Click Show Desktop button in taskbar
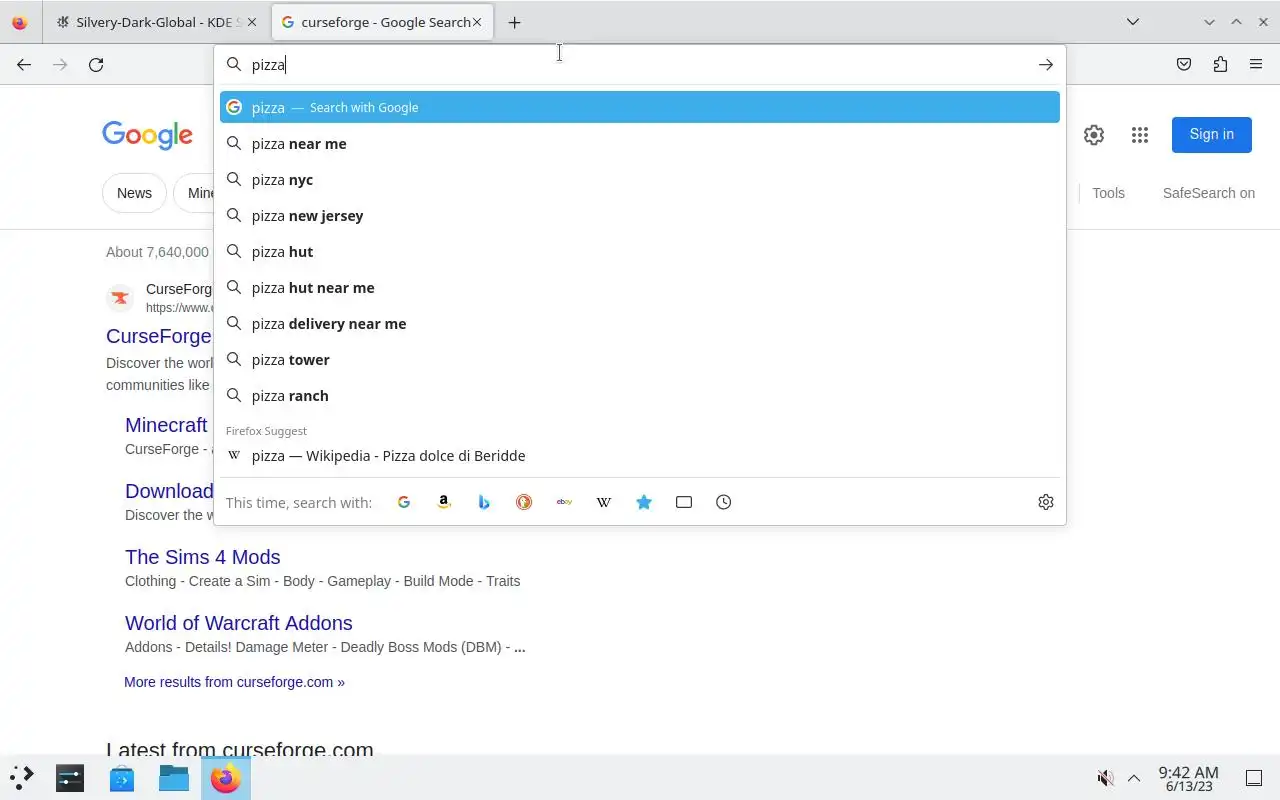The height and width of the screenshot is (800, 1280). (1254, 778)
